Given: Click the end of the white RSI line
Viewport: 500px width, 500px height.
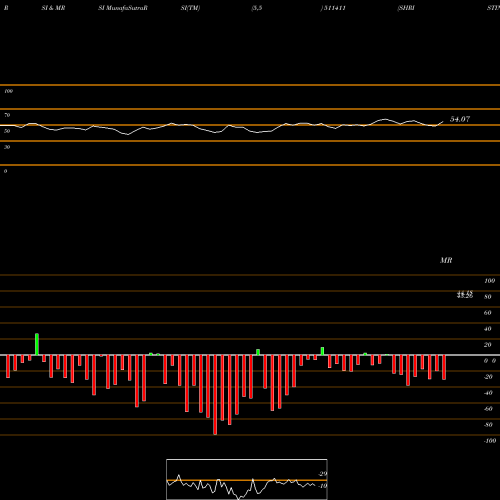Looking at the screenshot, I should coord(443,122).
